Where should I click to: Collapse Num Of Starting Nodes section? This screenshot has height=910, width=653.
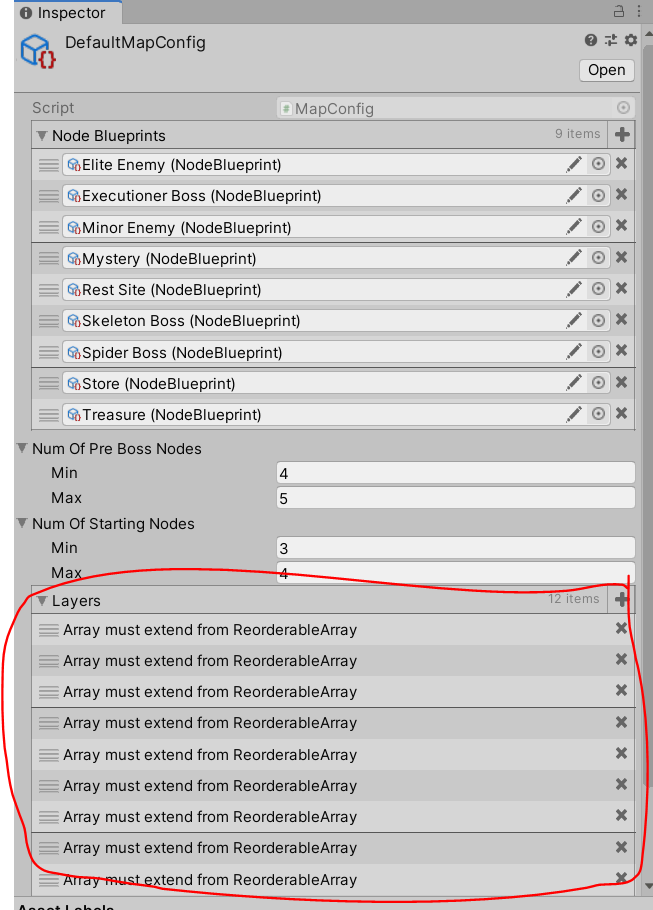(23, 524)
